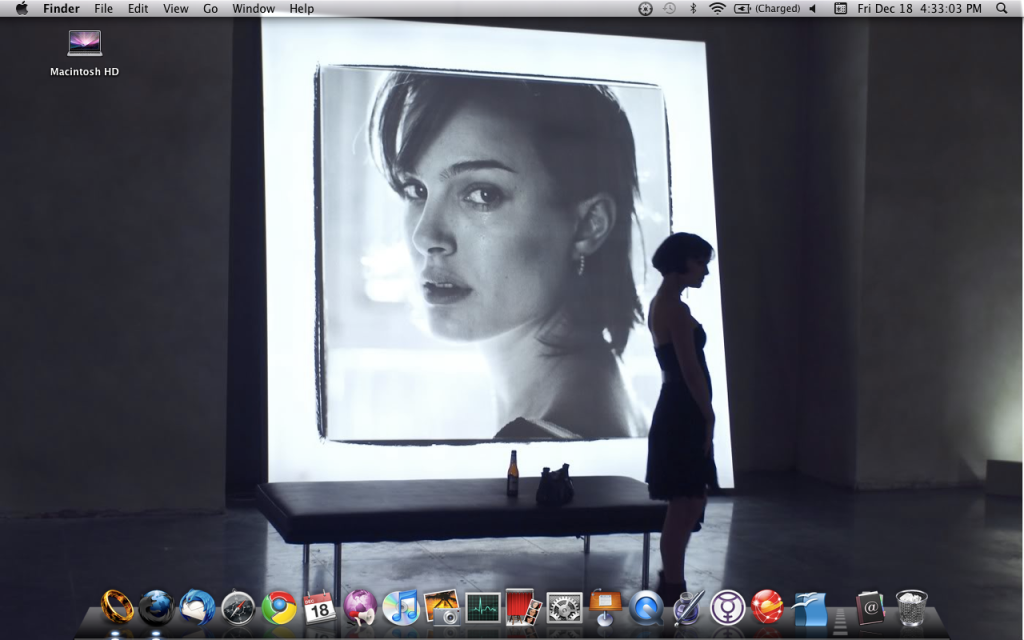The height and width of the screenshot is (640, 1024).
Task: Click the date and time clock
Action: [920, 8]
